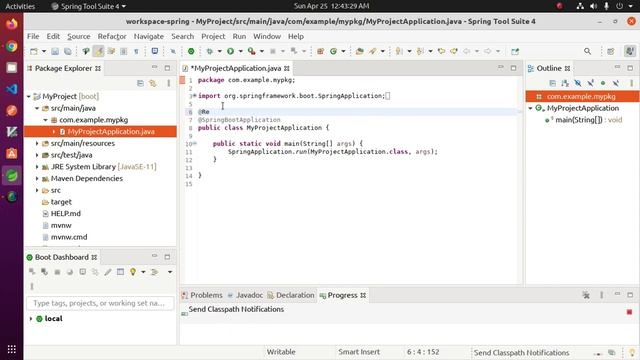Open the Refactor menu

(112, 36)
